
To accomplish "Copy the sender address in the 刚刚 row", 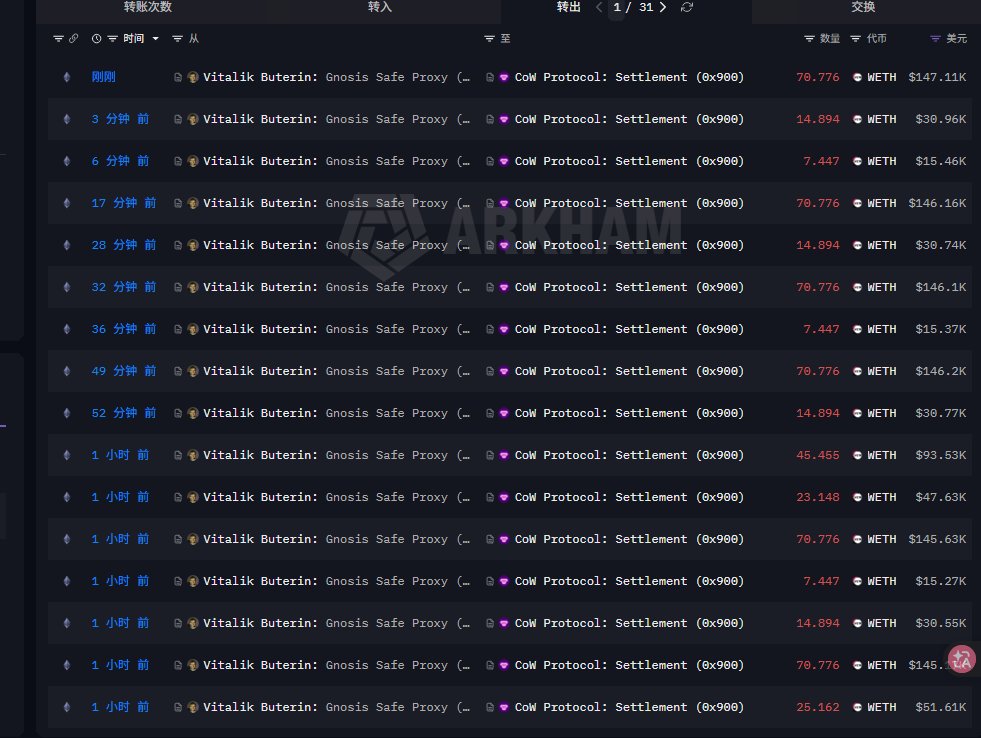I will pos(178,77).
